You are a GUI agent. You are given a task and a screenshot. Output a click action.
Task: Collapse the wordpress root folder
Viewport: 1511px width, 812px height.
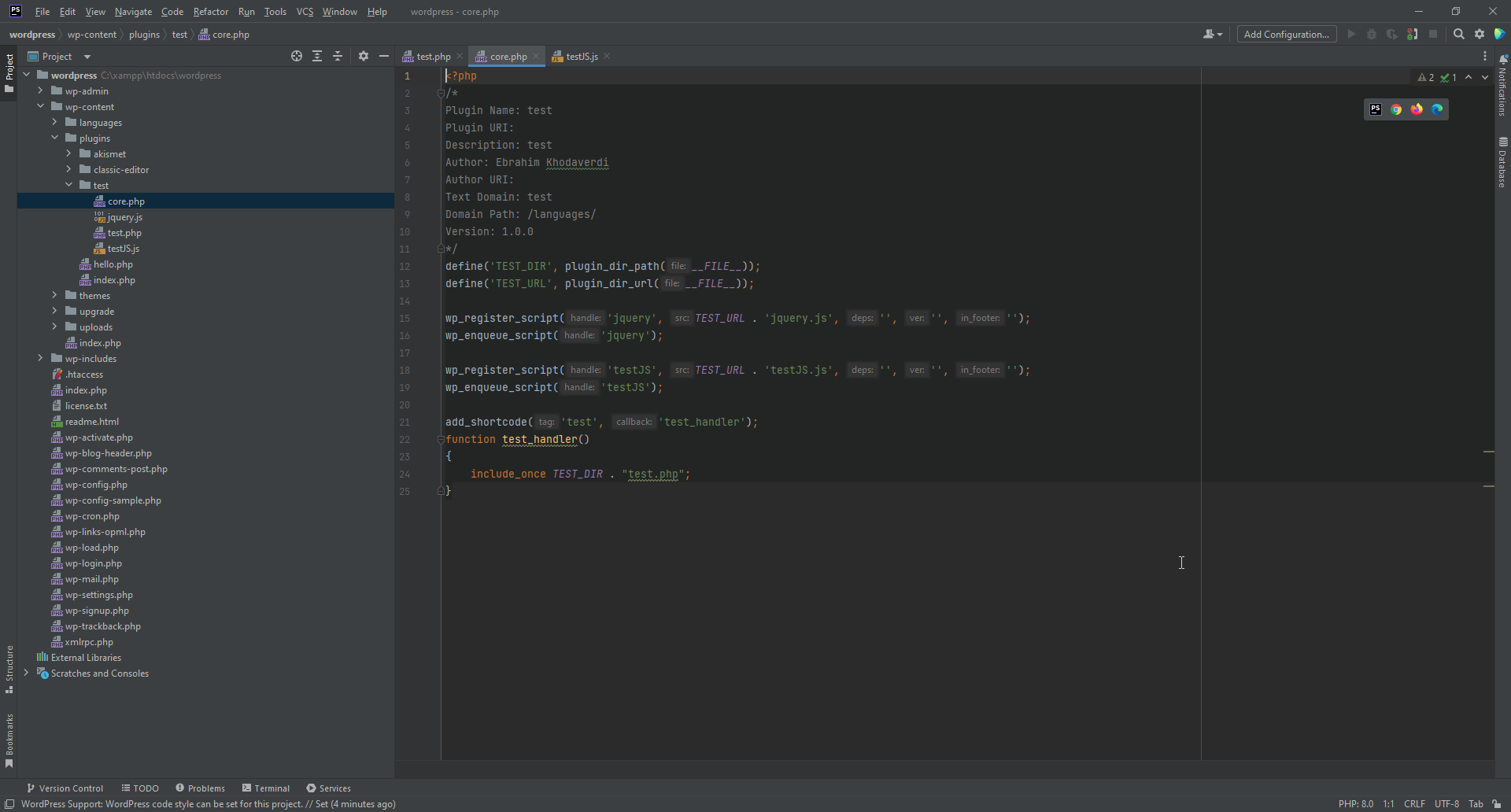tap(27, 75)
